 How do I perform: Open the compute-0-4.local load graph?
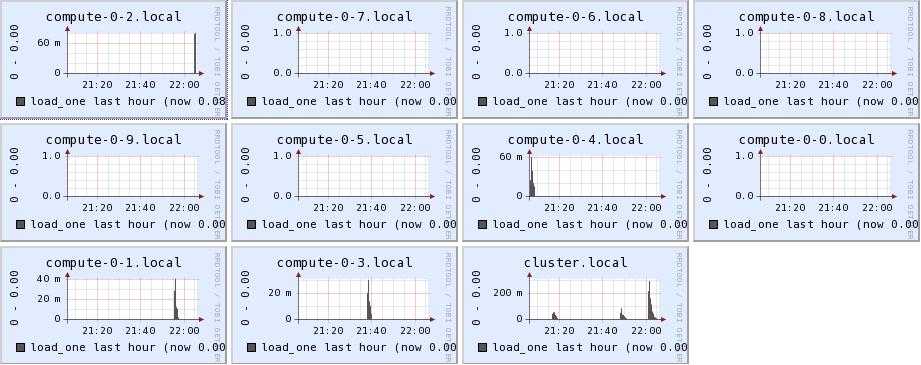coord(575,182)
